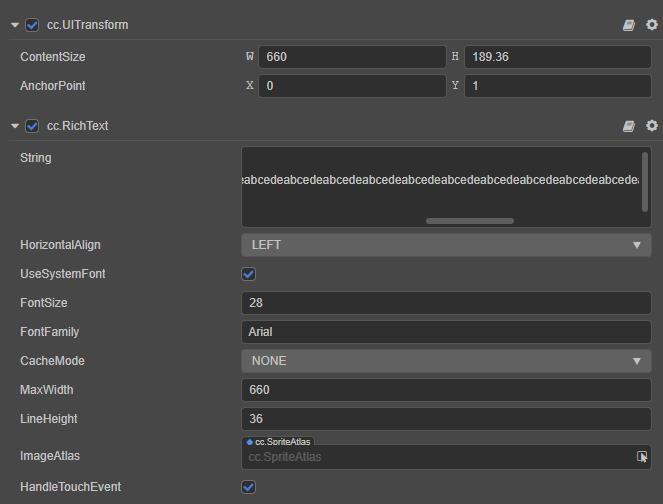This screenshot has height=504, width=663.
Task: Click the String text horizontal scrollbar
Action: pyautogui.click(x=470, y=221)
